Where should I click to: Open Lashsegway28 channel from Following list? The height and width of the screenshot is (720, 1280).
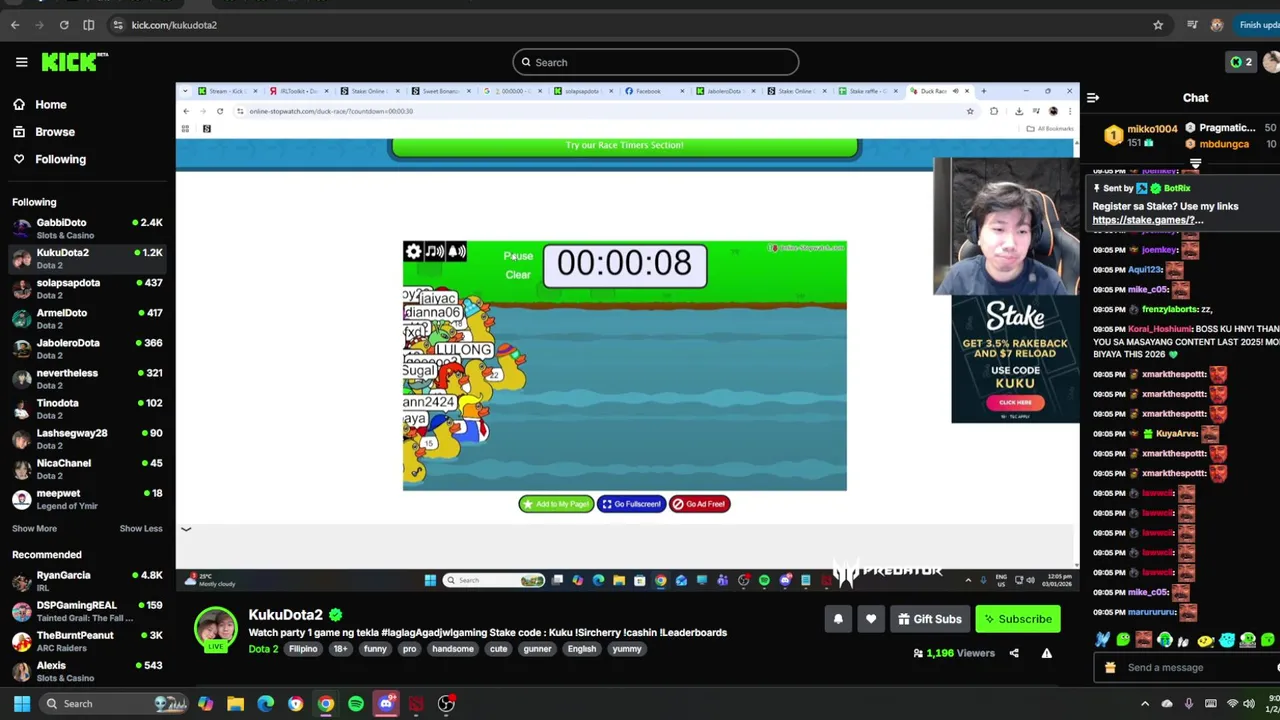tap(87, 438)
